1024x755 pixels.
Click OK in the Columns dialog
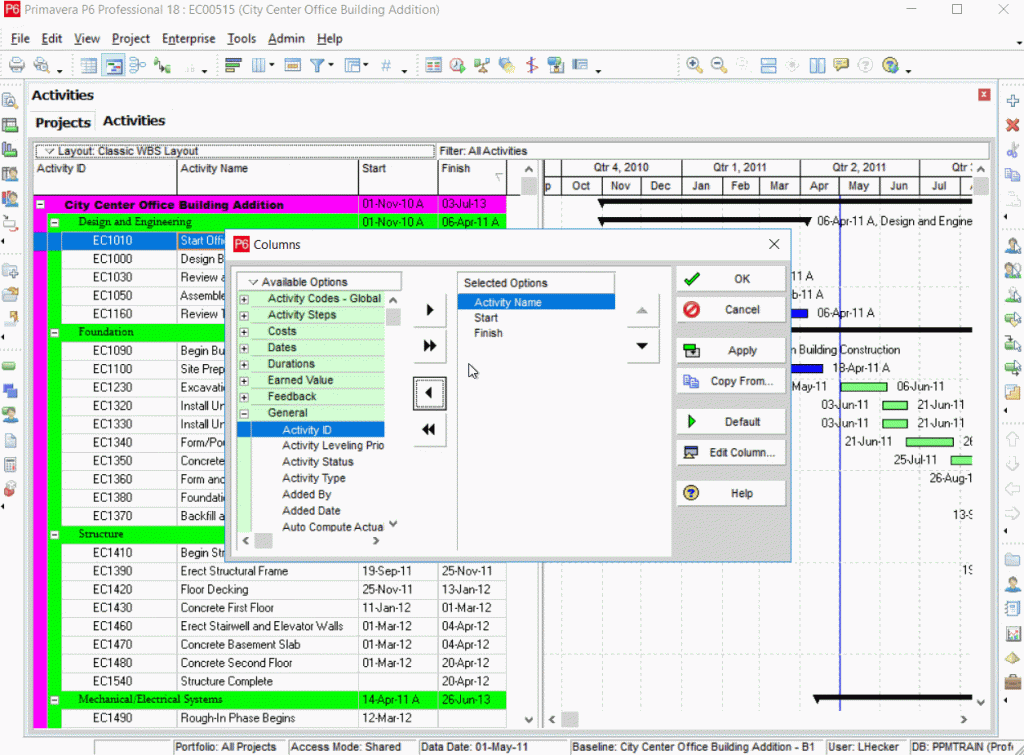[731, 279]
